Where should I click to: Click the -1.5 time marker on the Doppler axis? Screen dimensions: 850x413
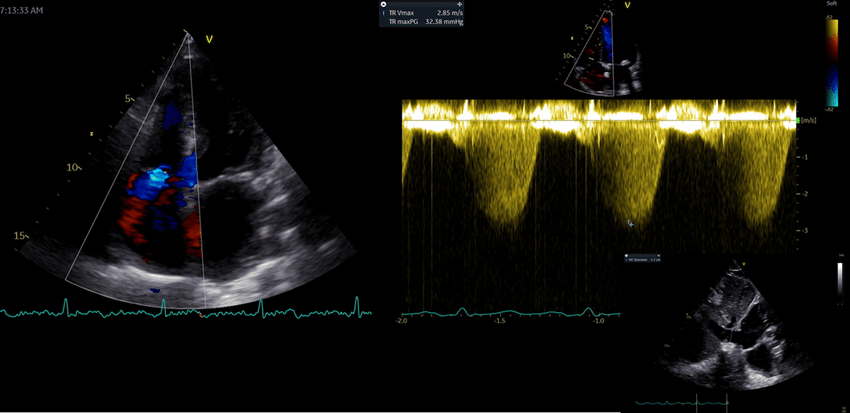coord(500,321)
